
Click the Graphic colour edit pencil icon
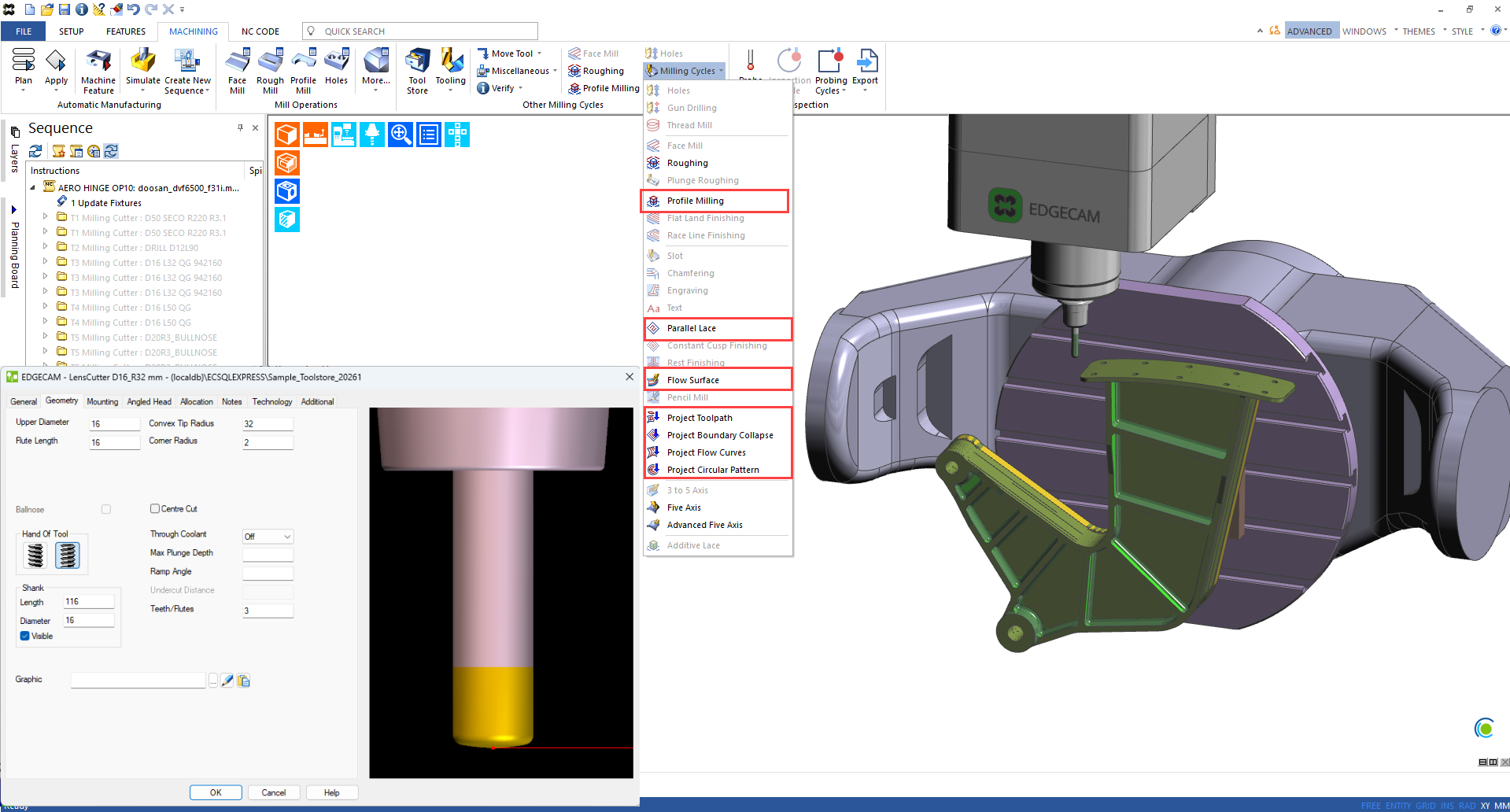[x=227, y=681]
